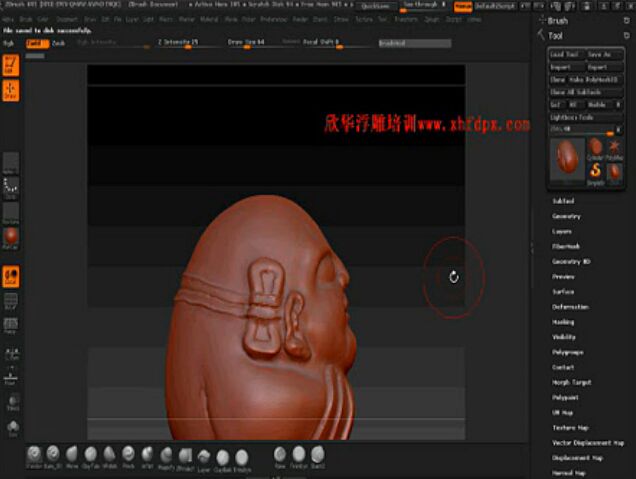Expand the Surface section

coord(563,292)
